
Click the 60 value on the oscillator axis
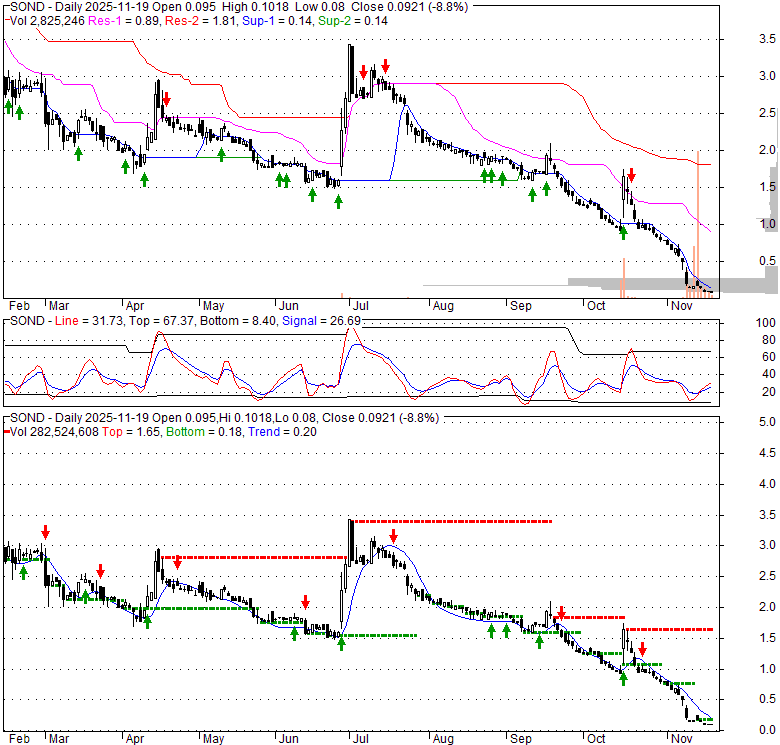pos(769,357)
